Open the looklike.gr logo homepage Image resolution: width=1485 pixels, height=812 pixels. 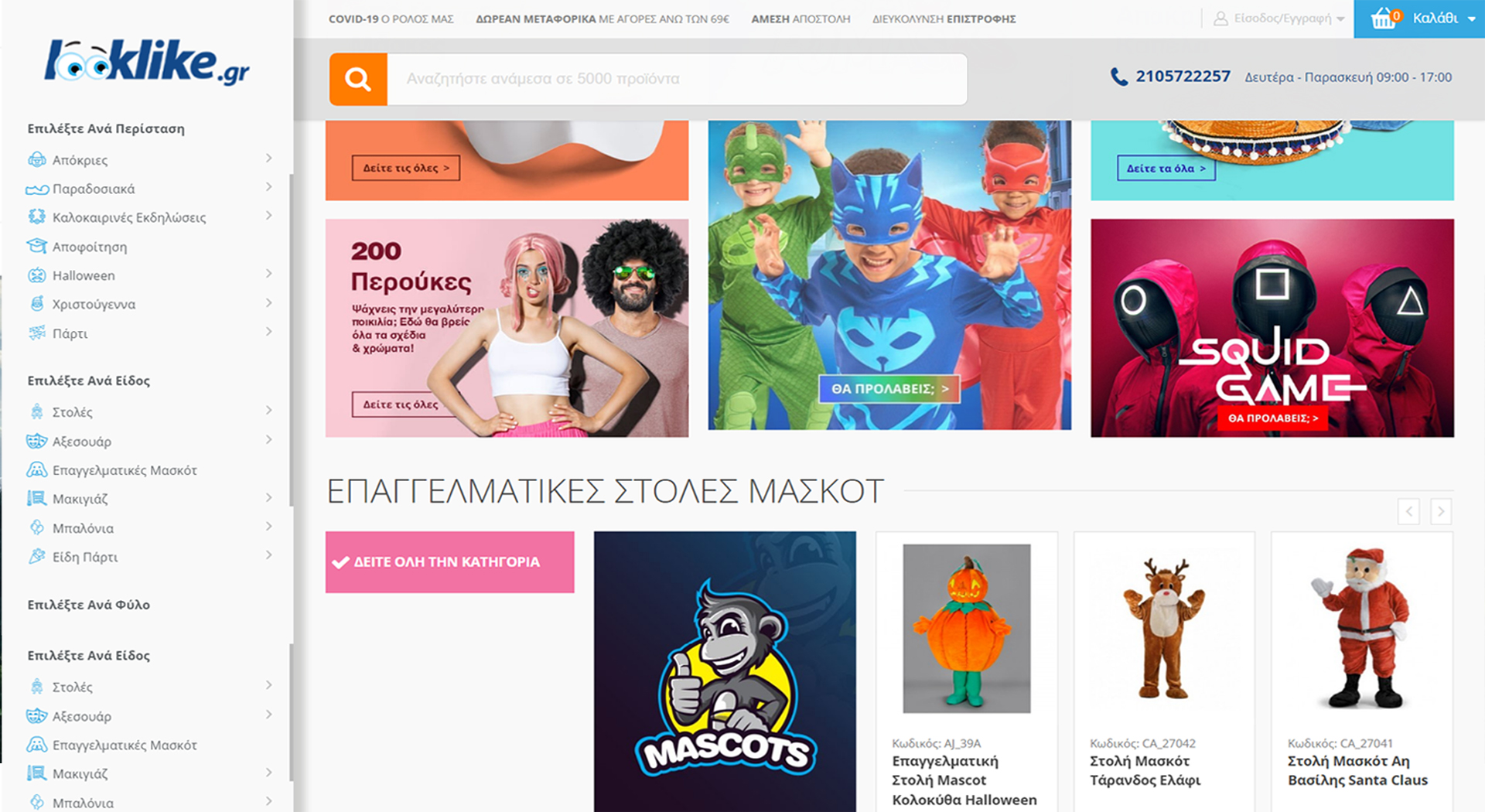point(147,62)
